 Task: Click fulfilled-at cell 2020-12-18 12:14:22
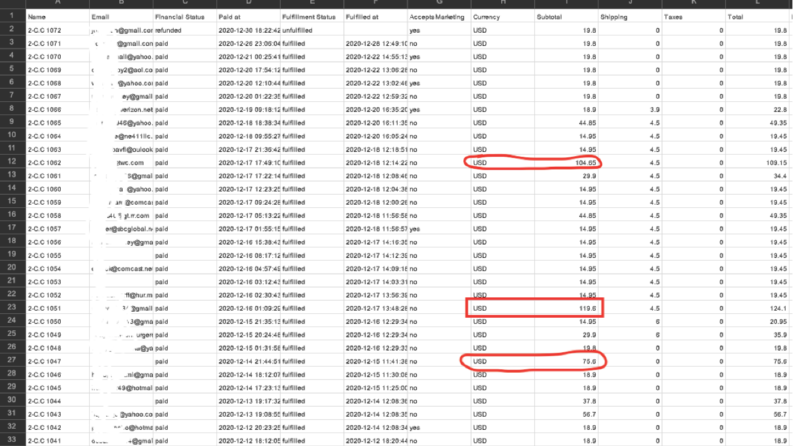tap(375, 163)
